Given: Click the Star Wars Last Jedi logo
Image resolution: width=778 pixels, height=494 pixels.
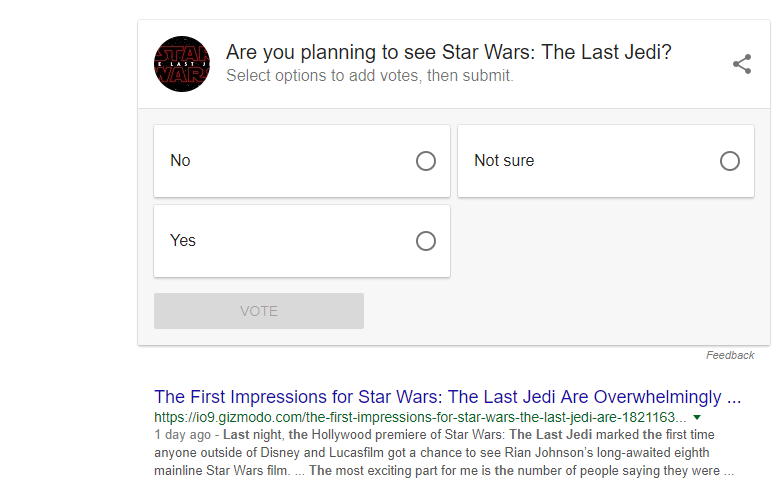Looking at the screenshot, I should tap(182, 63).
